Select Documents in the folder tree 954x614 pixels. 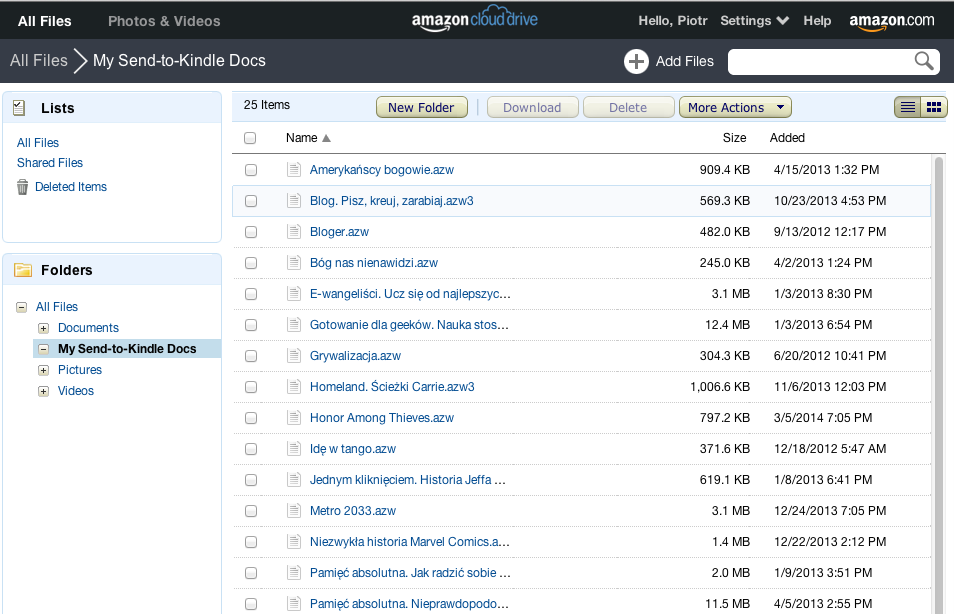(88, 328)
